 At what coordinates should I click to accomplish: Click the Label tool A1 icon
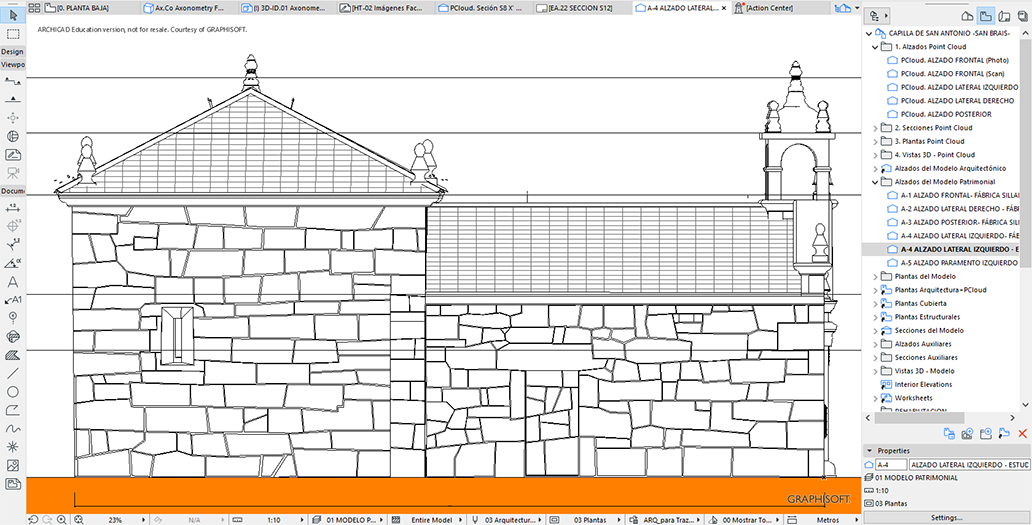pos(13,299)
